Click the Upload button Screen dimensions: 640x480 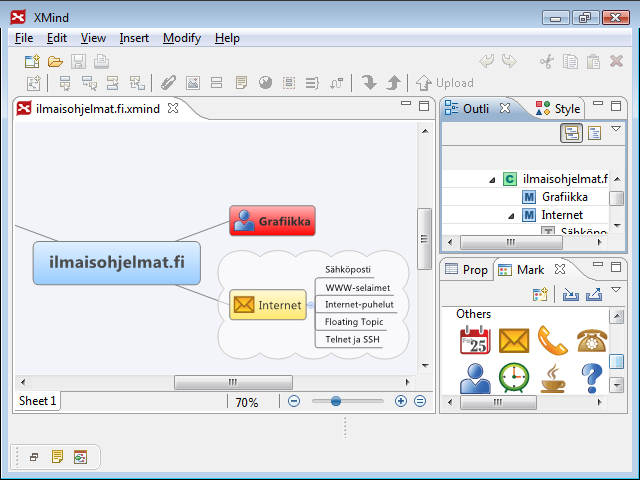coord(444,83)
